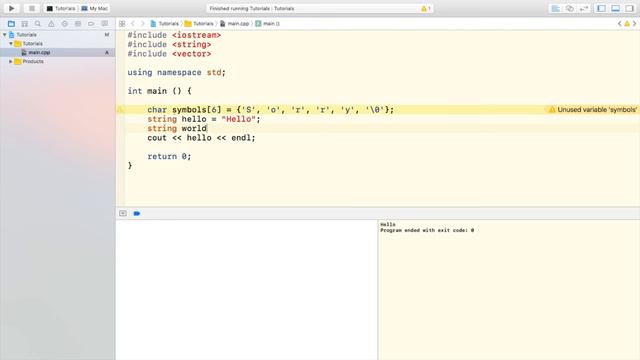Click the gutter warning on symbols line
The height and width of the screenshot is (360, 640).
(x=120, y=110)
